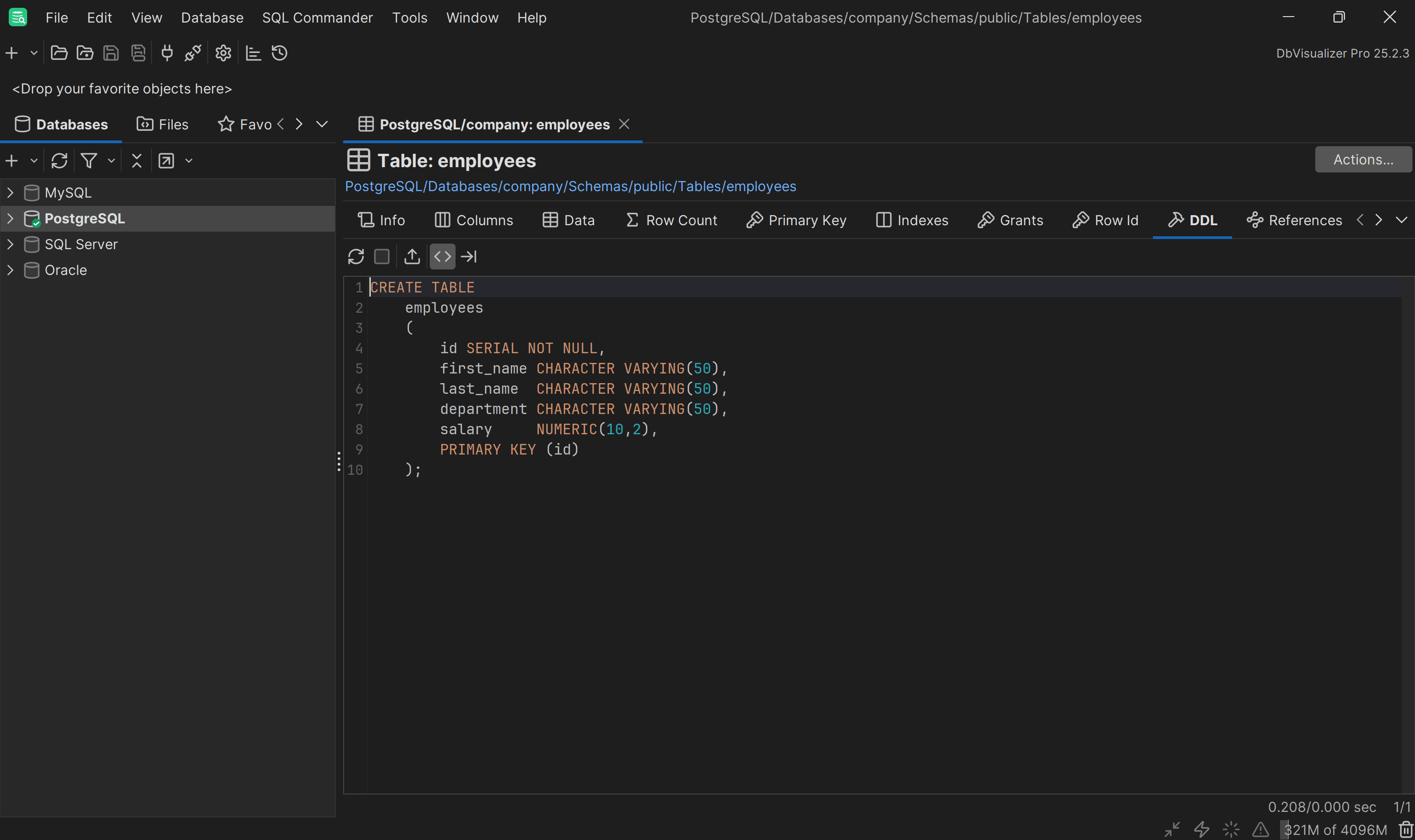This screenshot has width=1415, height=840.
Task: Select the Oracle tree item
Action: pos(66,270)
